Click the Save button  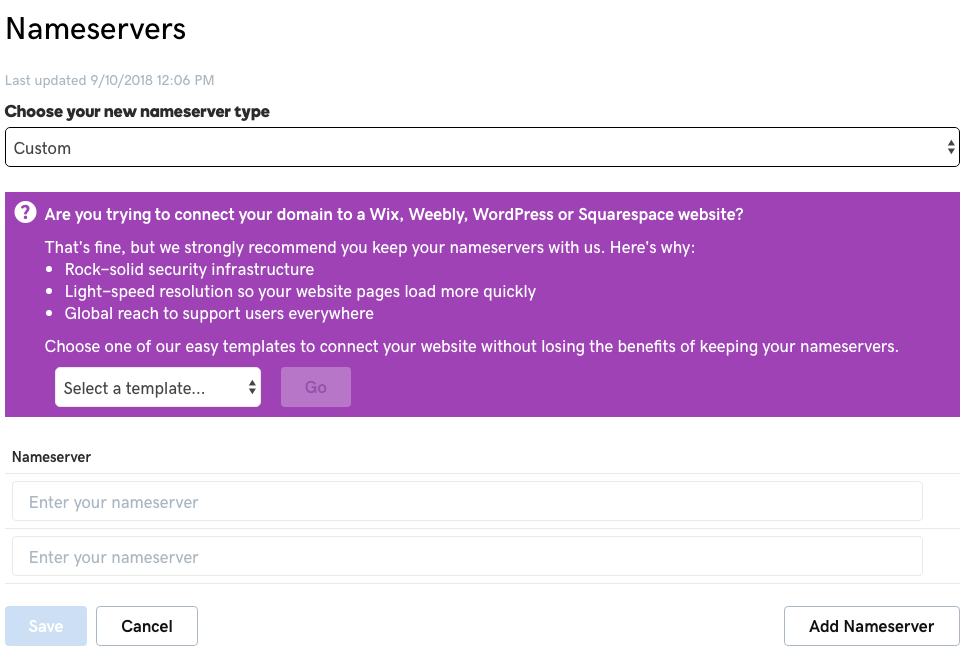45,625
